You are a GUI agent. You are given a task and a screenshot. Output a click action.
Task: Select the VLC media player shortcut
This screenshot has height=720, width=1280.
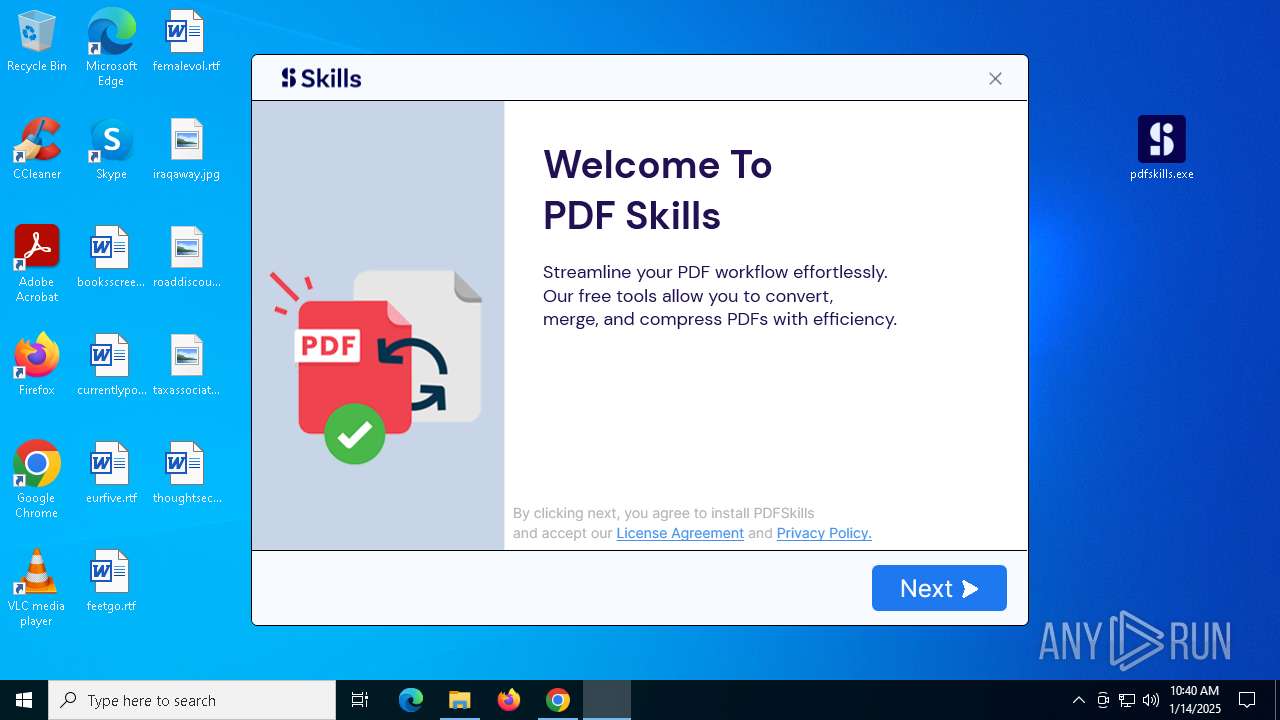coord(37,588)
